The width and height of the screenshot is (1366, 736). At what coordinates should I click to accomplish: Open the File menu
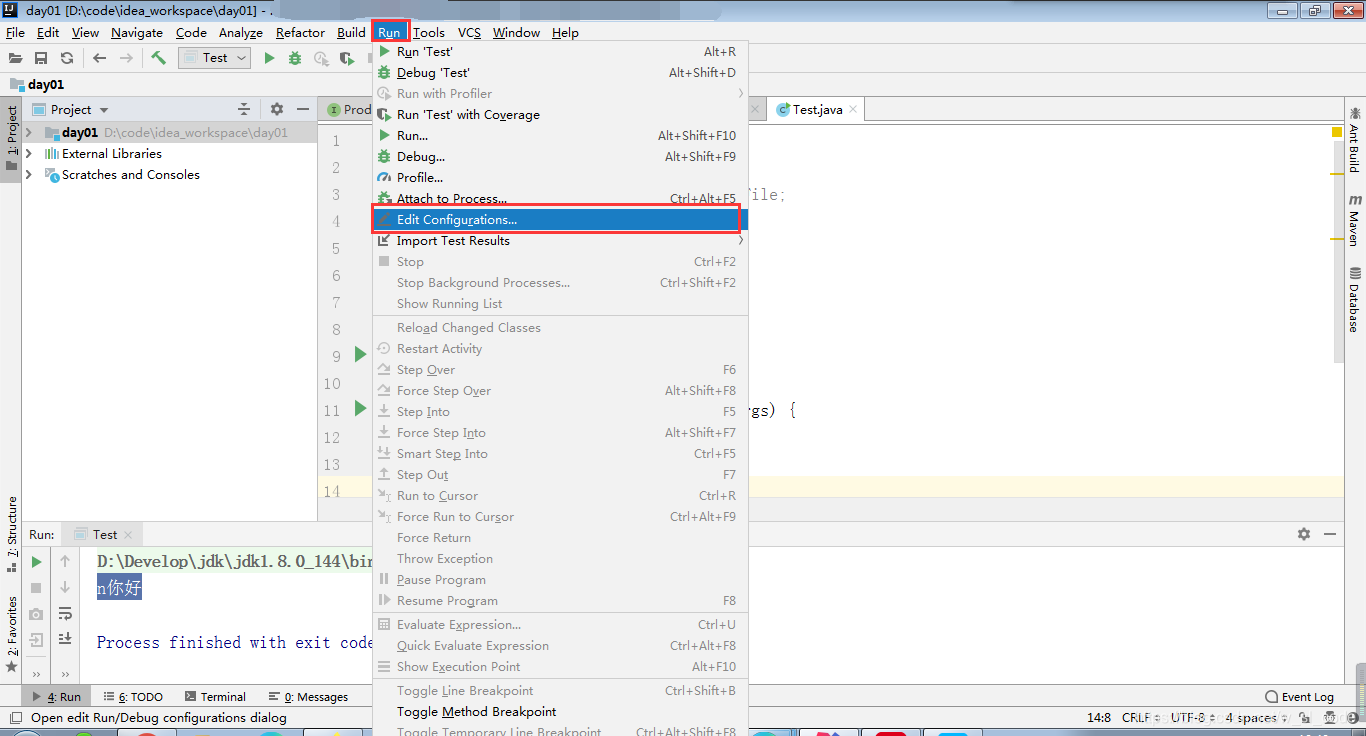(15, 32)
